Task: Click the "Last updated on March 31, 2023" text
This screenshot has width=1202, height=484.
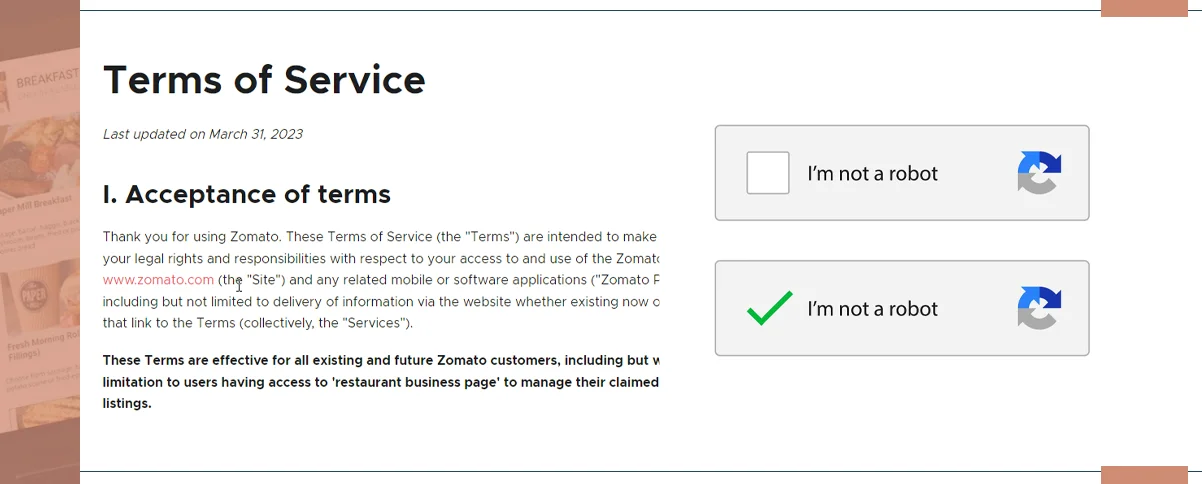Action: [x=202, y=134]
